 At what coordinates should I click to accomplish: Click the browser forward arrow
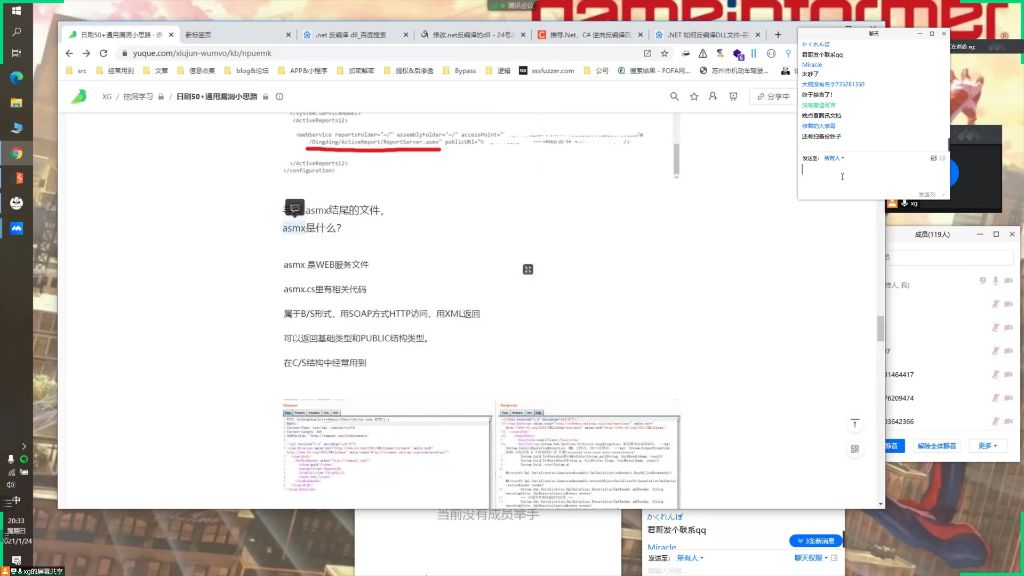86,54
